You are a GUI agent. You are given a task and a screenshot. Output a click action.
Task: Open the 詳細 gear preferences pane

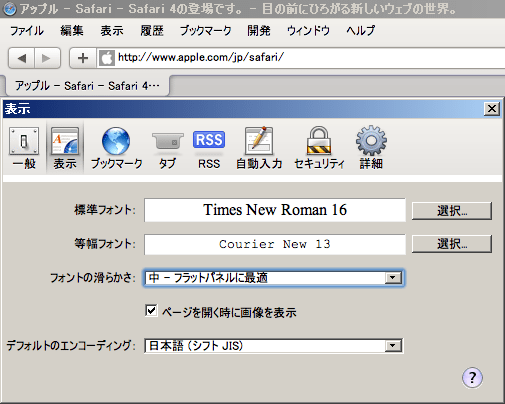371,148
